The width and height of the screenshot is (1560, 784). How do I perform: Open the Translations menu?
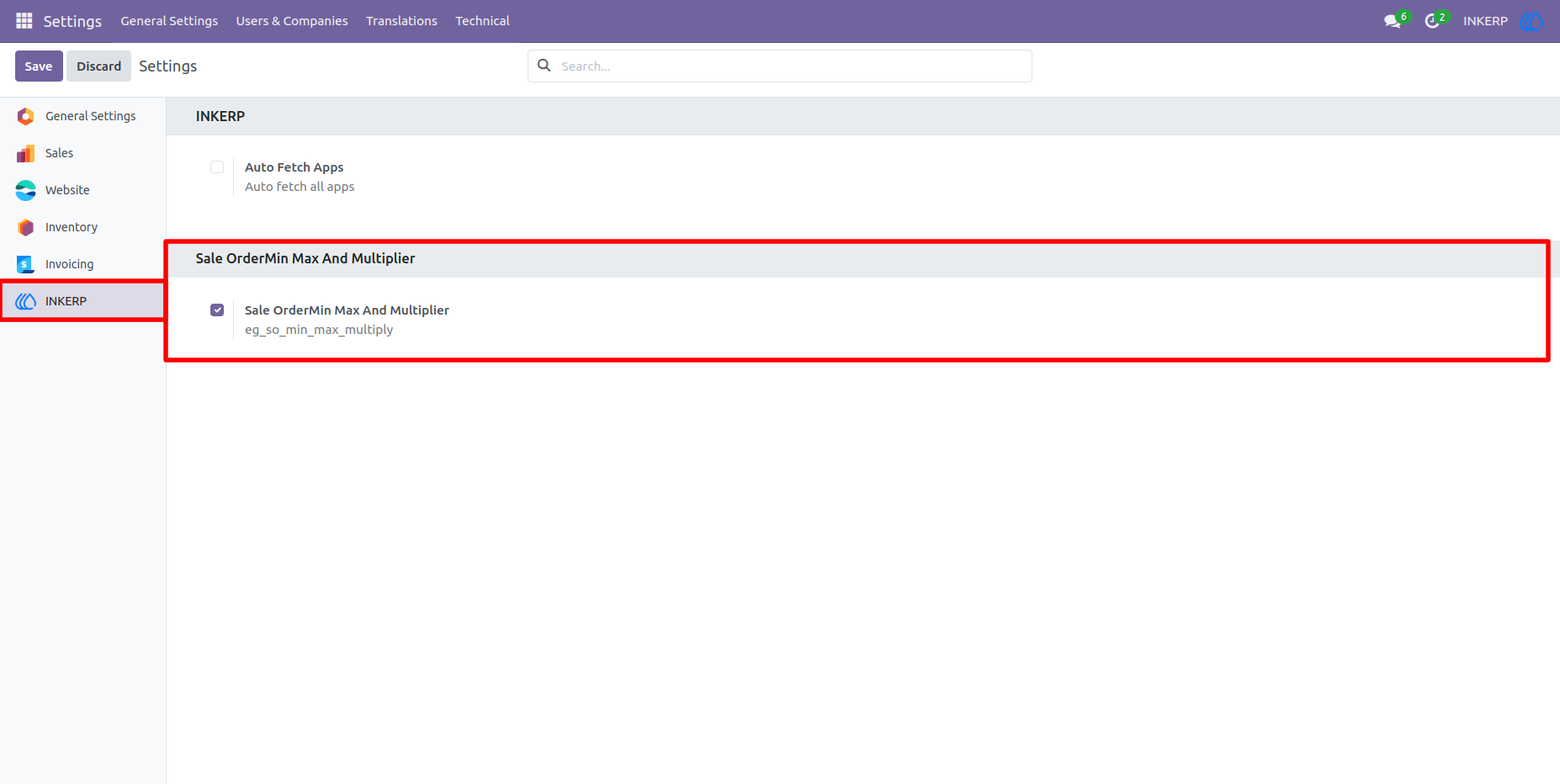(x=401, y=21)
